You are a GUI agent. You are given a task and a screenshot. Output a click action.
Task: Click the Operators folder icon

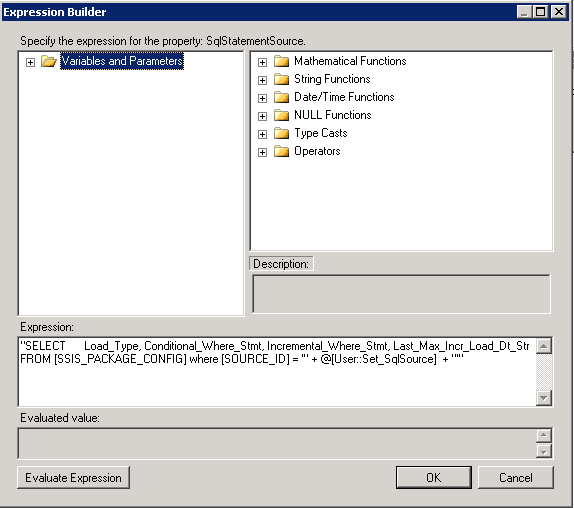(281, 151)
